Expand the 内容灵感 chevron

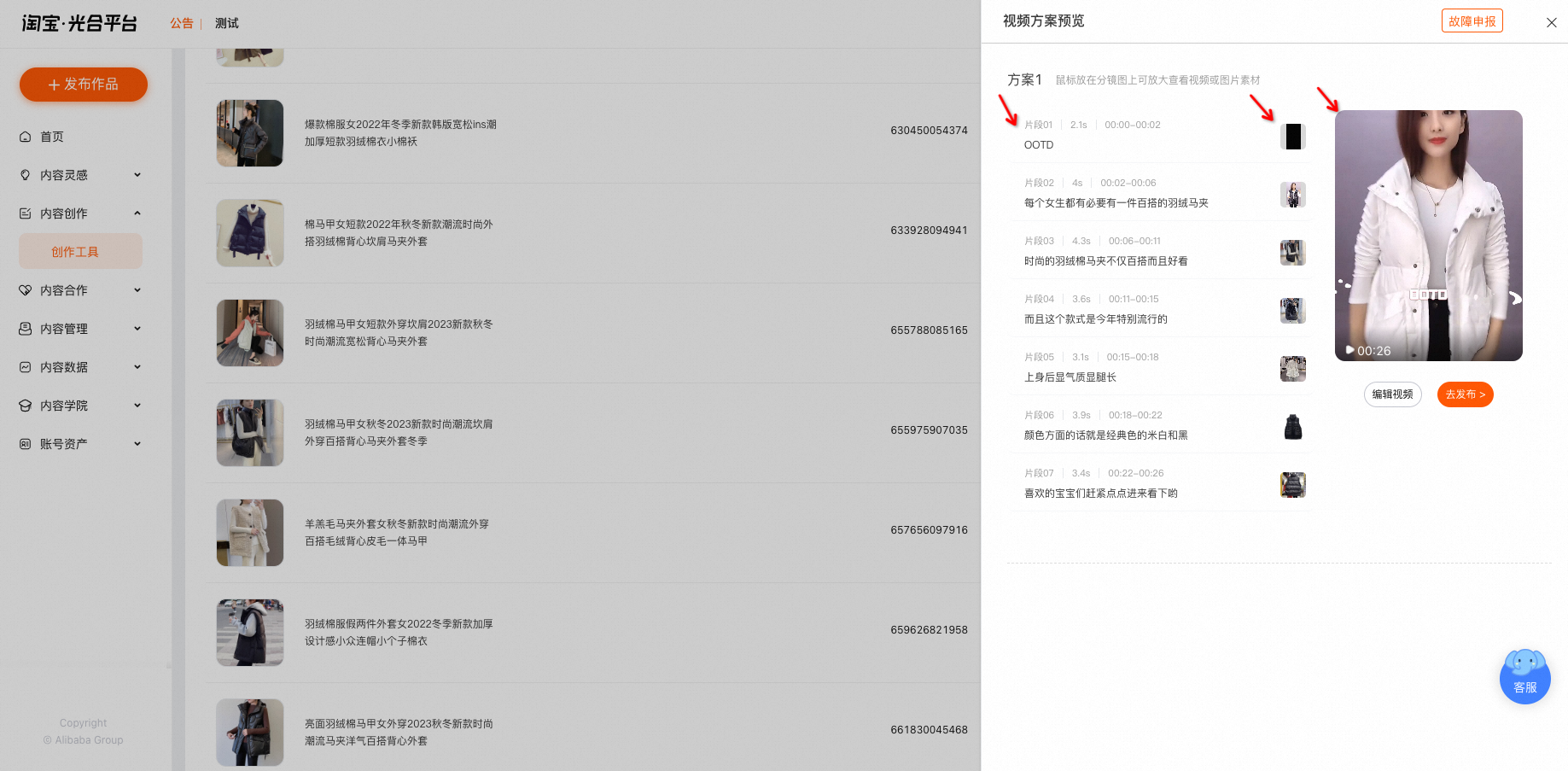coord(137,175)
